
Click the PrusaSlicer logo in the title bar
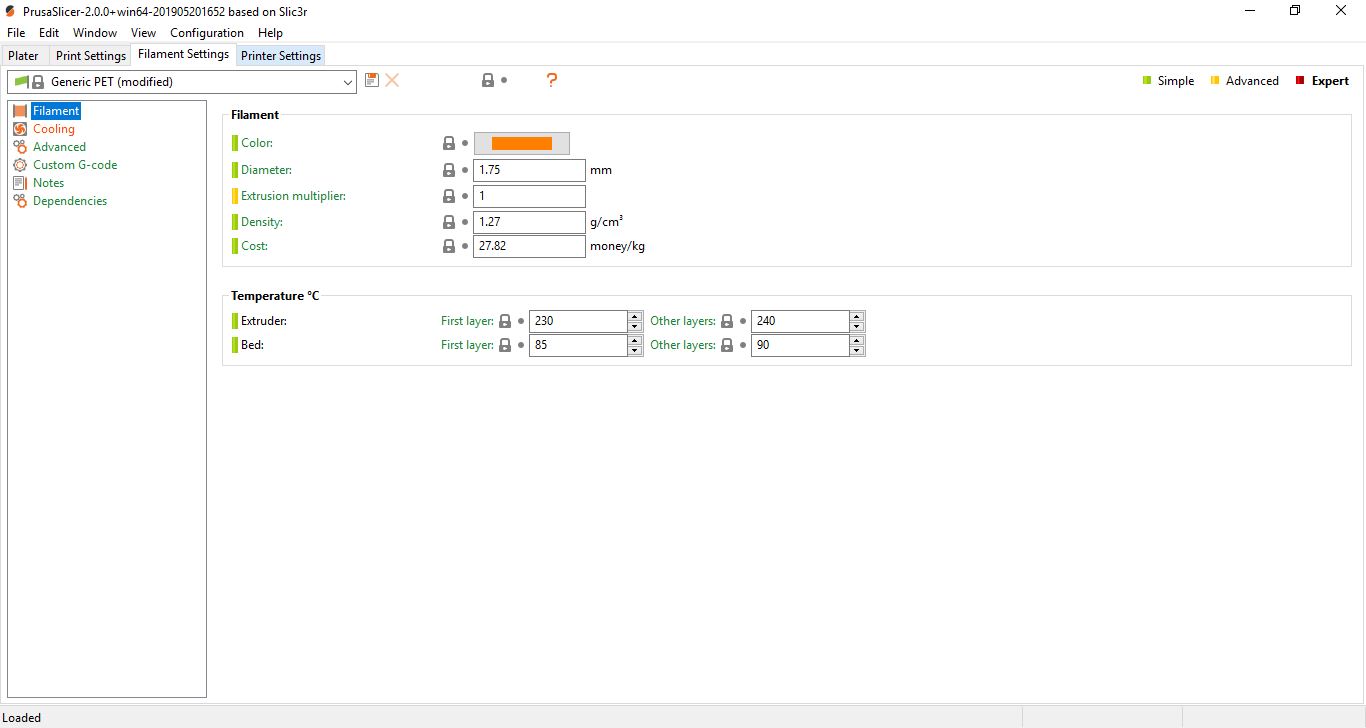click(x=10, y=10)
